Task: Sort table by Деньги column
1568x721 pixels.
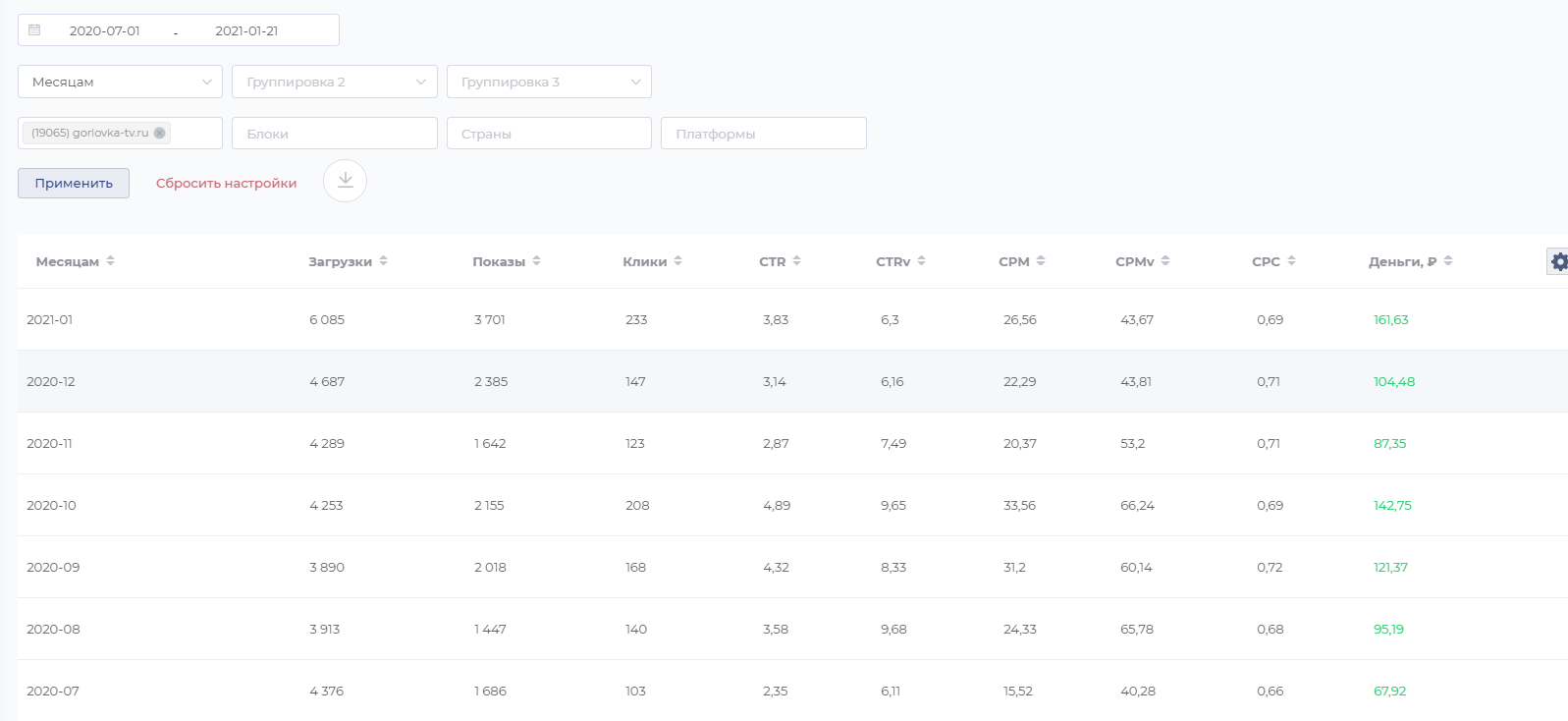Action: click(1448, 261)
